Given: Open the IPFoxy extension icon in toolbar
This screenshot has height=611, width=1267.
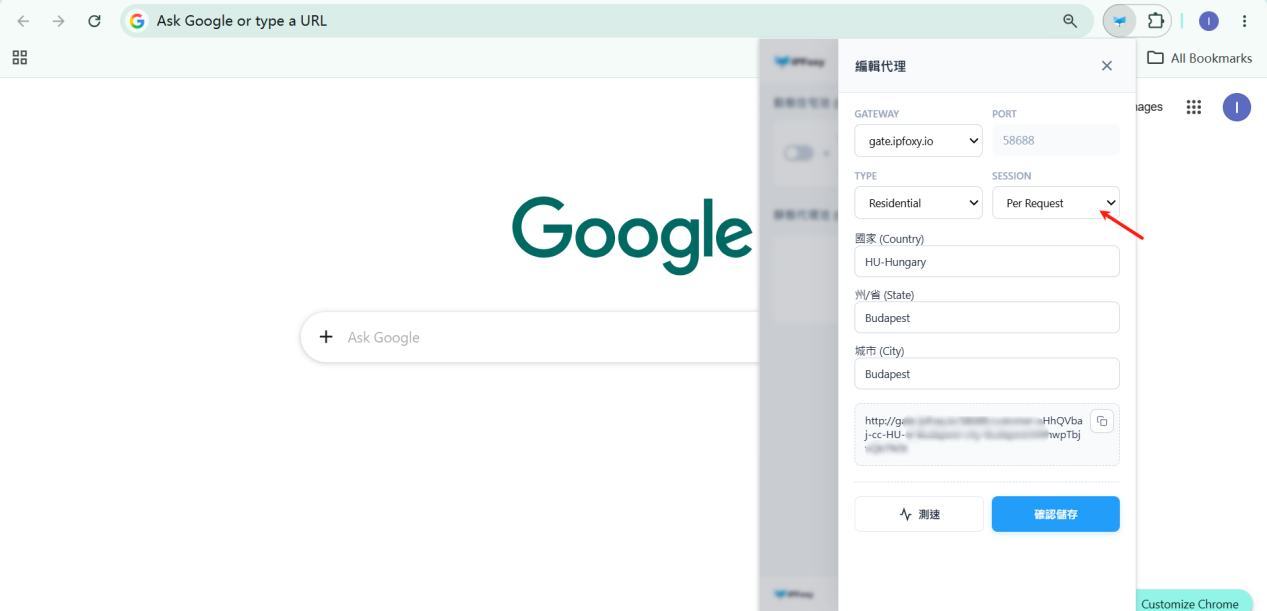Looking at the screenshot, I should pyautogui.click(x=1120, y=21).
